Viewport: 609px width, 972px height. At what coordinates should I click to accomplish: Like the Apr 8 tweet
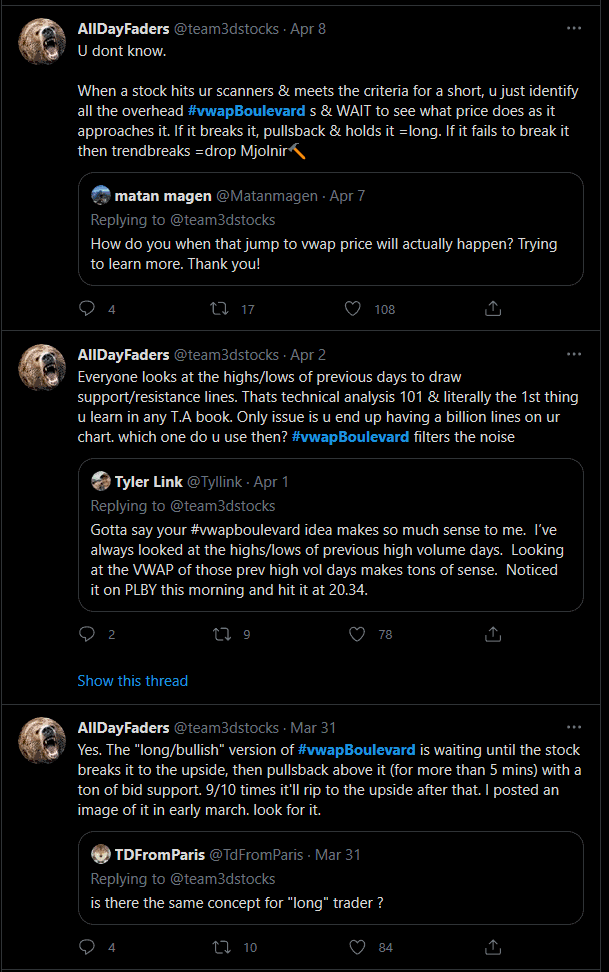[x=352, y=309]
